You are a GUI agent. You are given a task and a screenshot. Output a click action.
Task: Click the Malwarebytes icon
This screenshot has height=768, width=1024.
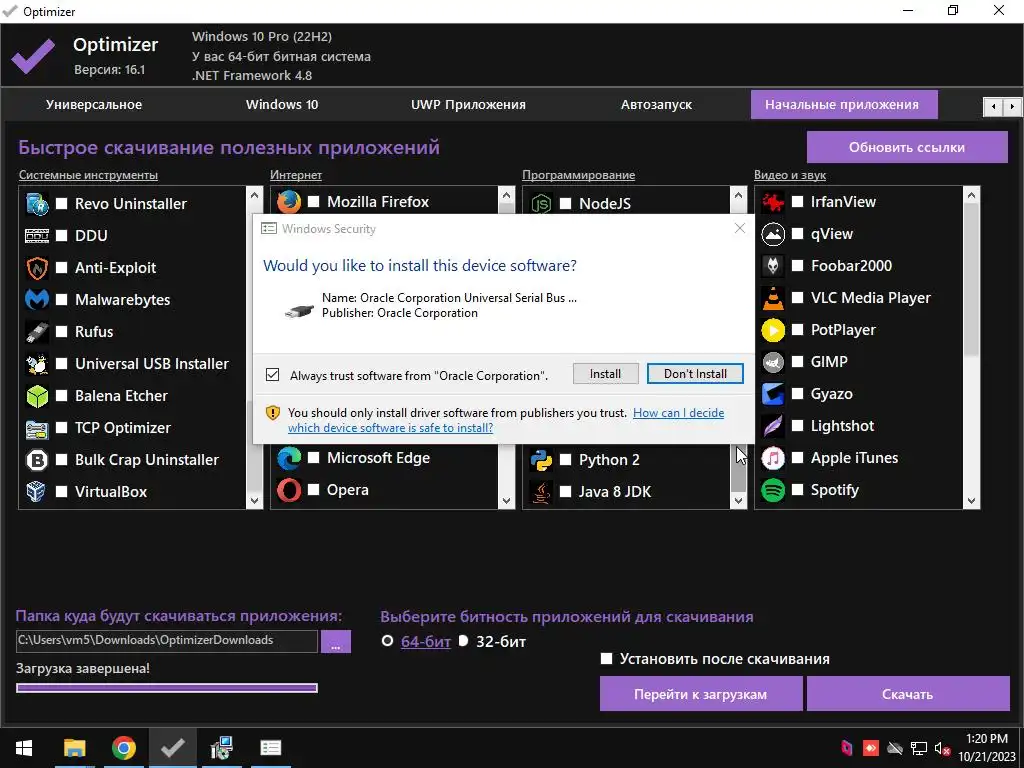point(37,300)
